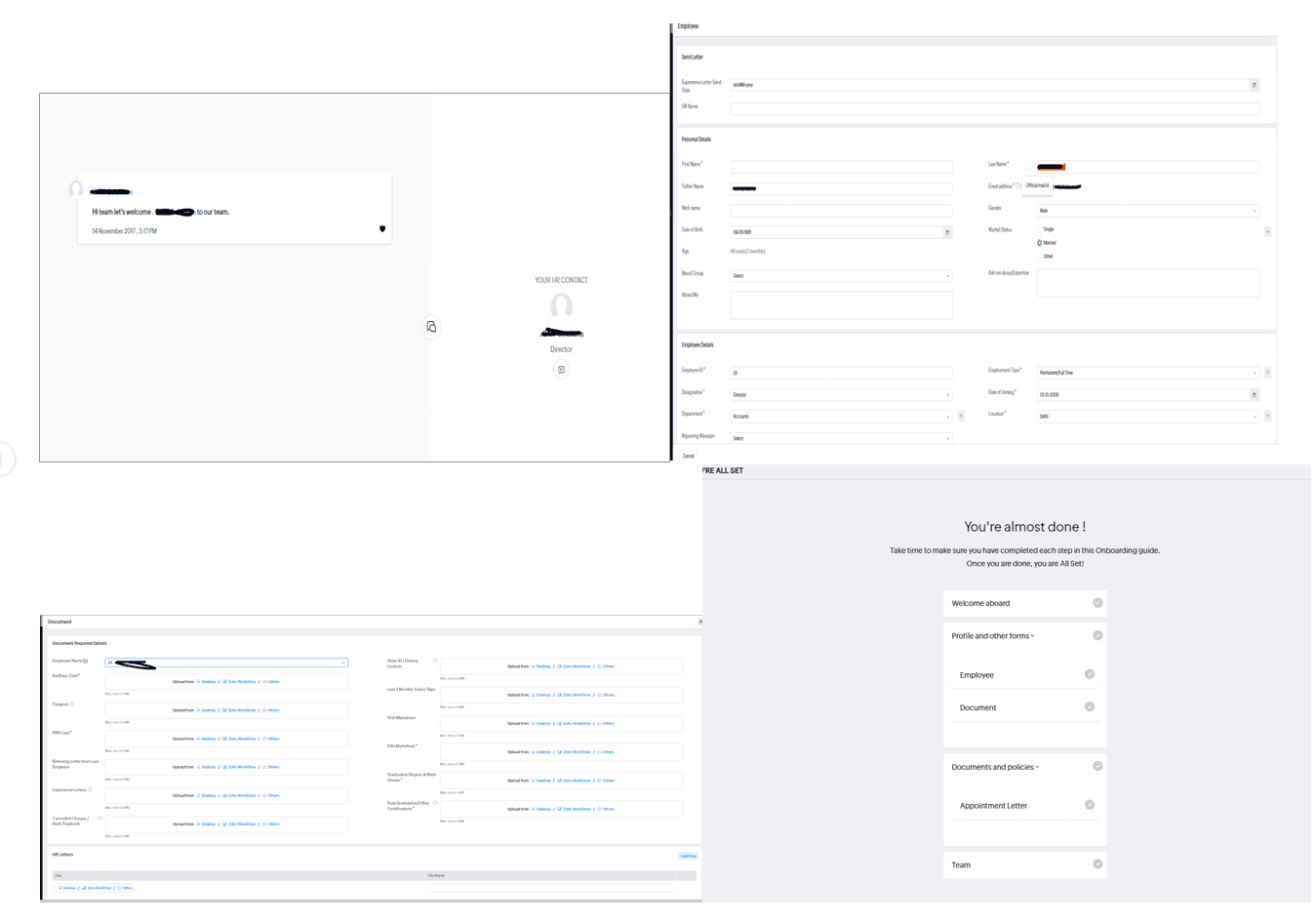Open the chat panel toggle icon
The height and width of the screenshot is (923, 1316).
(x=431, y=327)
